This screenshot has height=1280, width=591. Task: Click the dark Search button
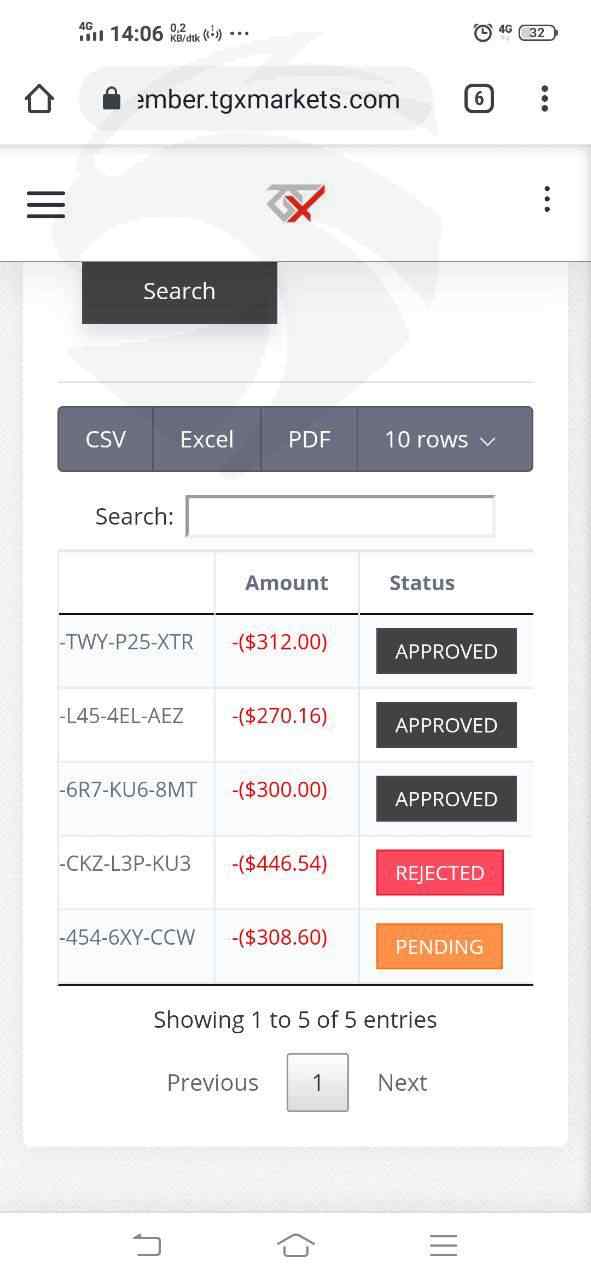[179, 291]
